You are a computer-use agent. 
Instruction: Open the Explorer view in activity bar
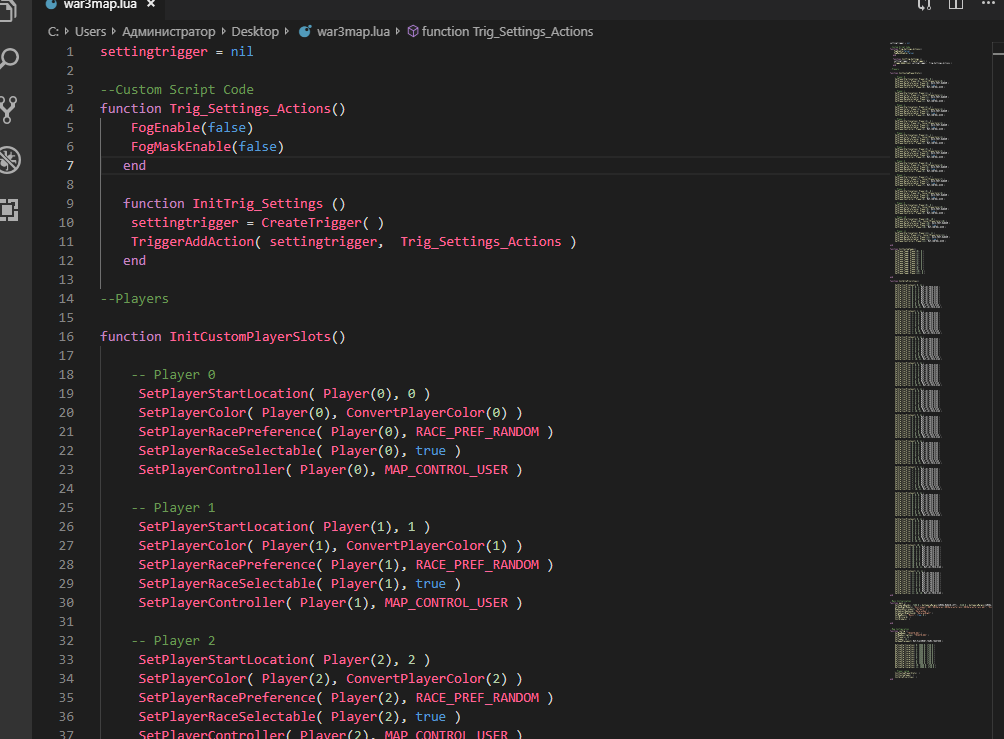click(x=9, y=12)
